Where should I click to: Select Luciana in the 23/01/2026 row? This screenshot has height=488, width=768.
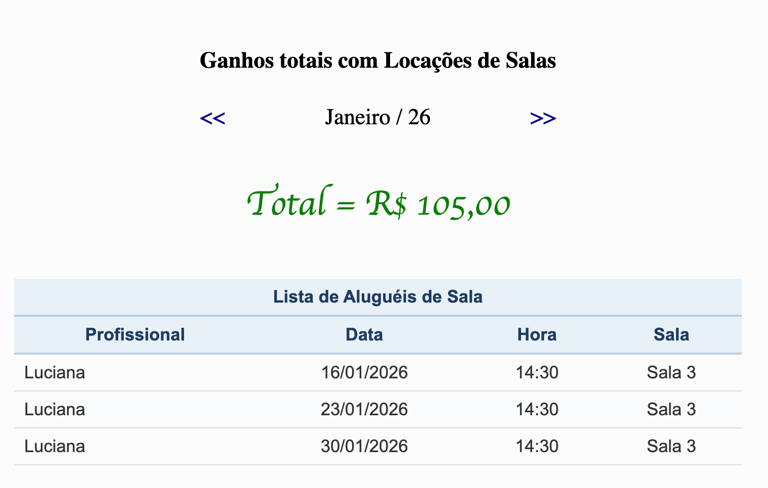tap(55, 409)
